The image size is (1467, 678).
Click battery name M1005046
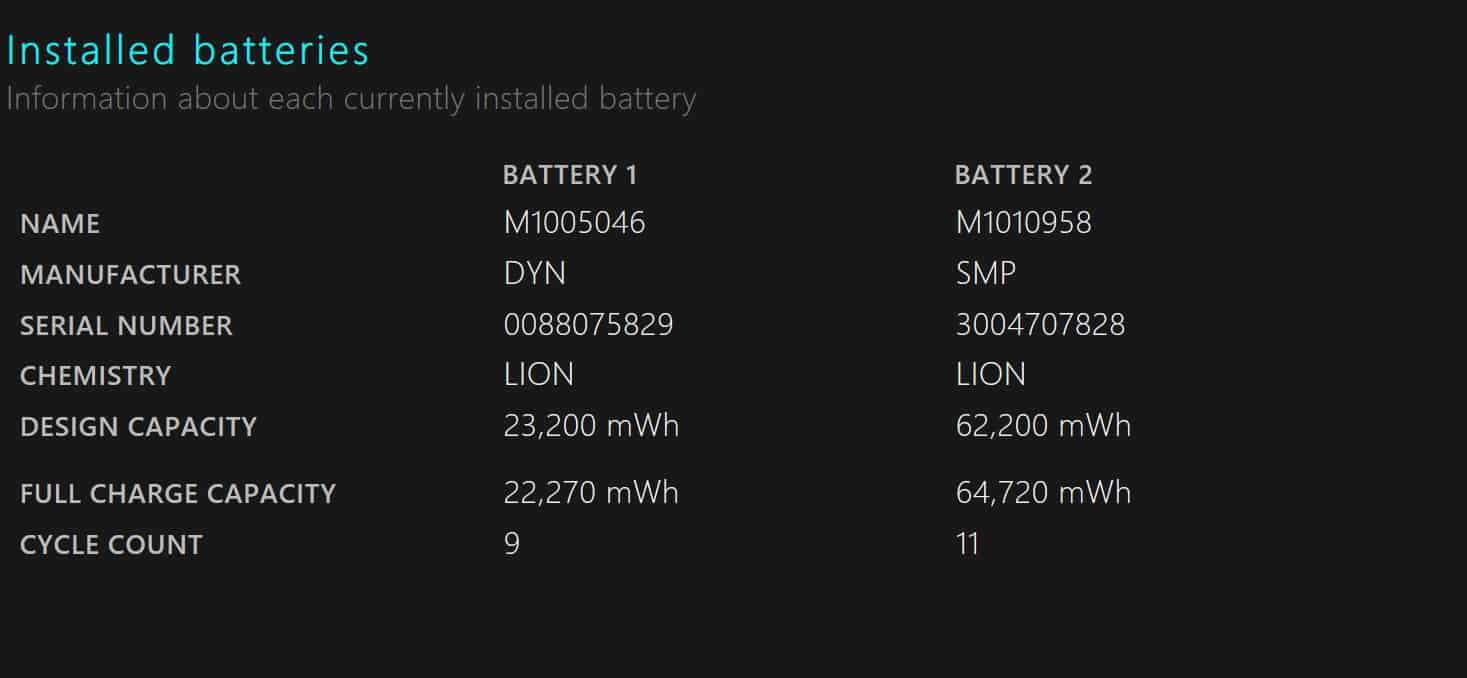click(x=574, y=222)
